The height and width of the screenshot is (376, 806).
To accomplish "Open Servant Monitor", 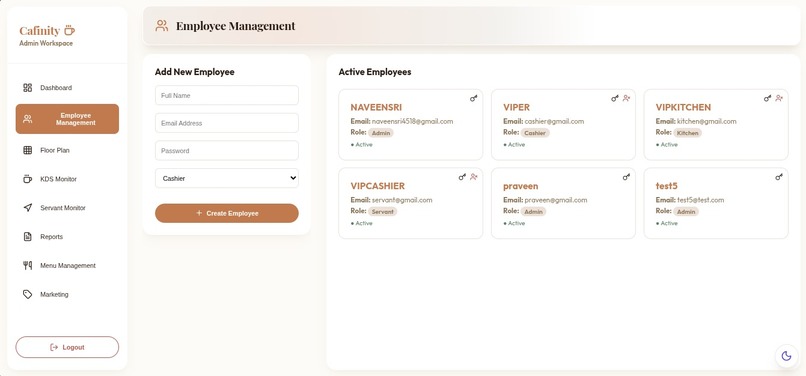I will pyautogui.click(x=67, y=208).
